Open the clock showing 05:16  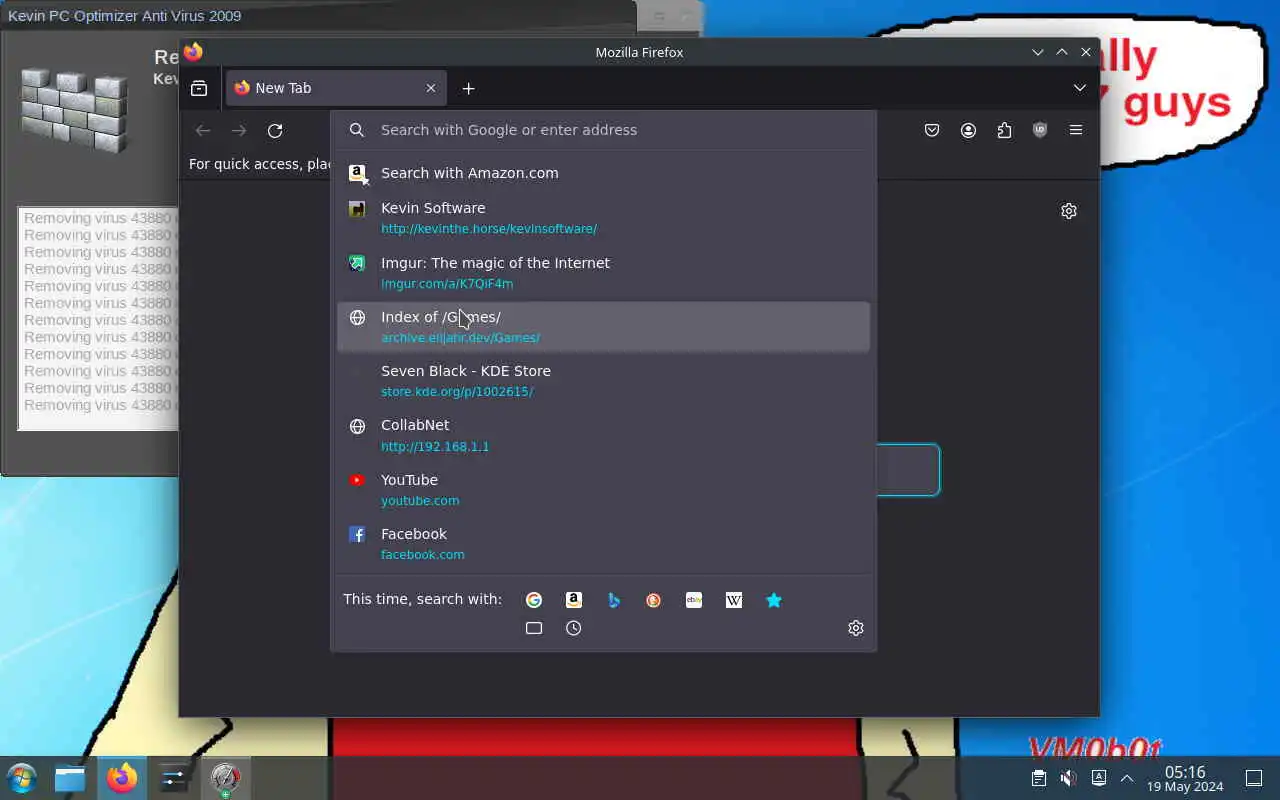pyautogui.click(x=1185, y=778)
